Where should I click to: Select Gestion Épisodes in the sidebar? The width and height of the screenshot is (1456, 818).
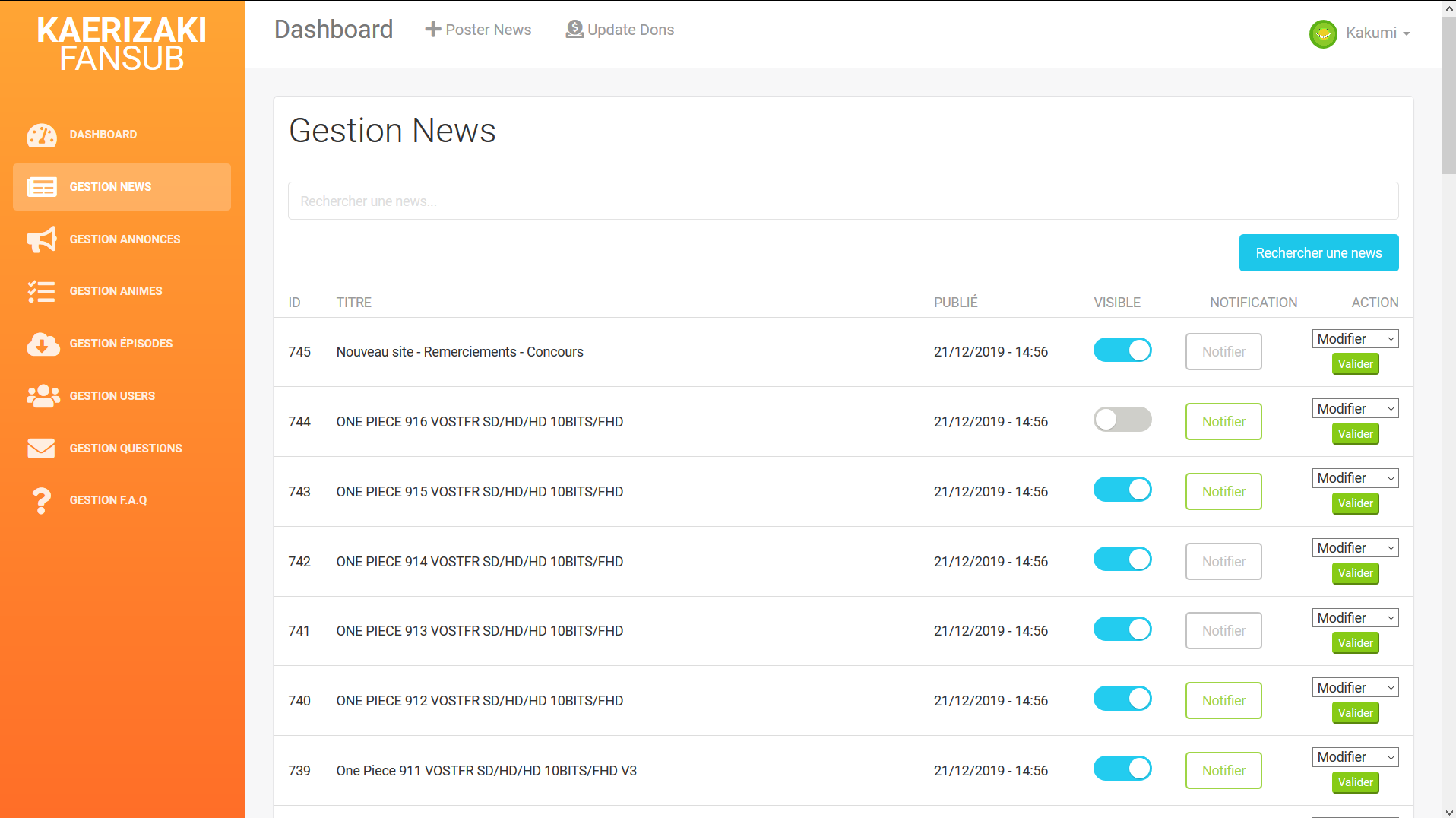tap(122, 344)
